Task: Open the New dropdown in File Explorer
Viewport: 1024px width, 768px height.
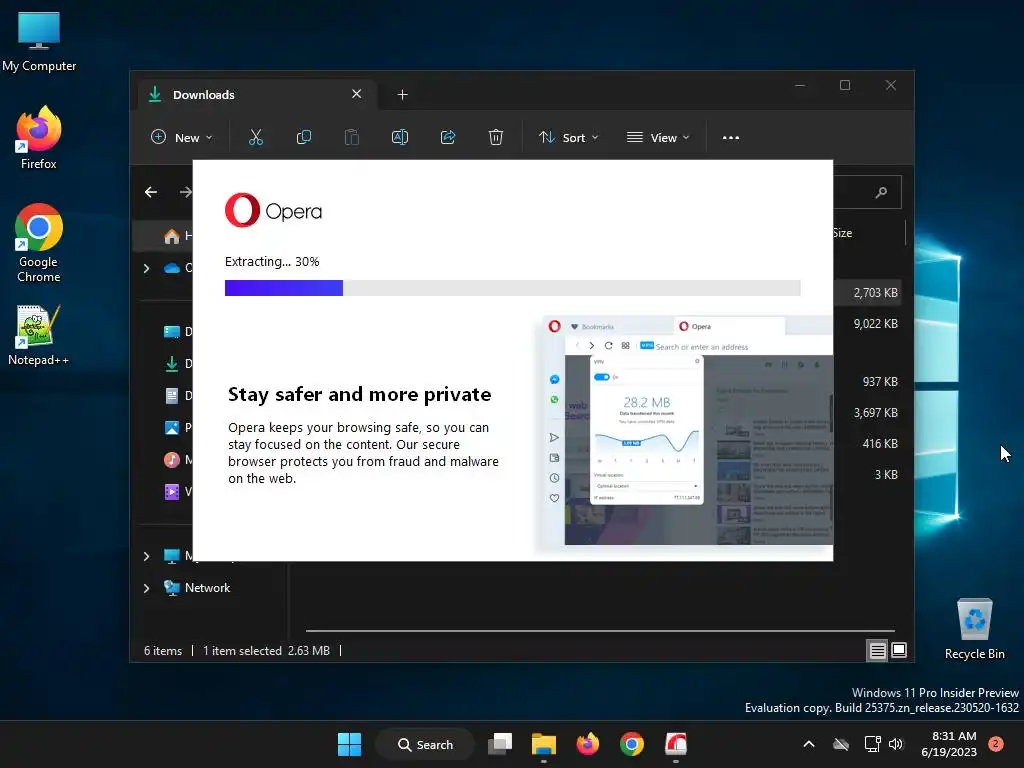Action: (182, 137)
